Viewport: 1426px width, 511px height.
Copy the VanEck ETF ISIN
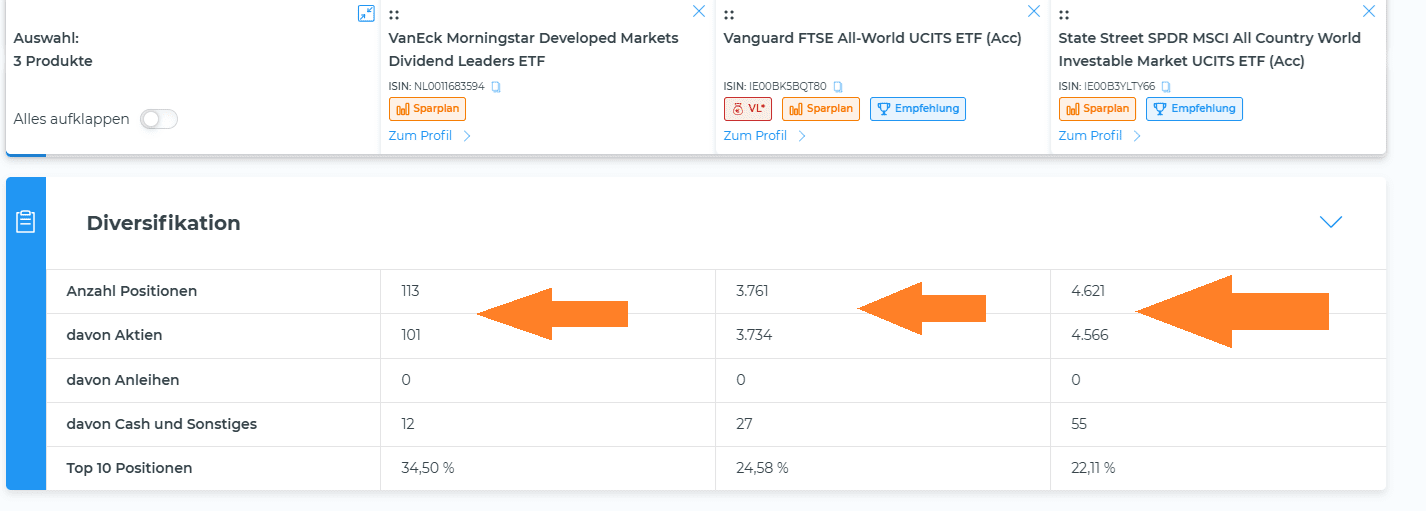pyautogui.click(x=496, y=87)
